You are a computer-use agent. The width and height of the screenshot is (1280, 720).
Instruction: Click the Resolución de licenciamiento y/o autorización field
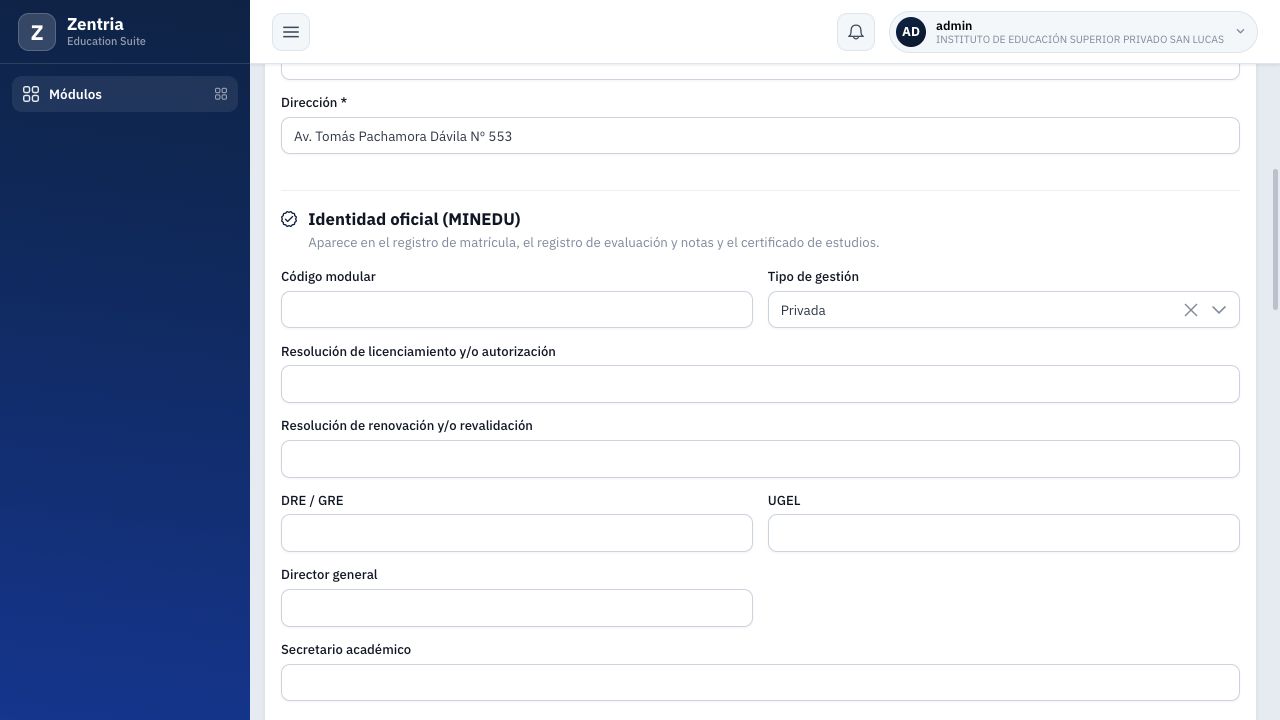(x=760, y=384)
